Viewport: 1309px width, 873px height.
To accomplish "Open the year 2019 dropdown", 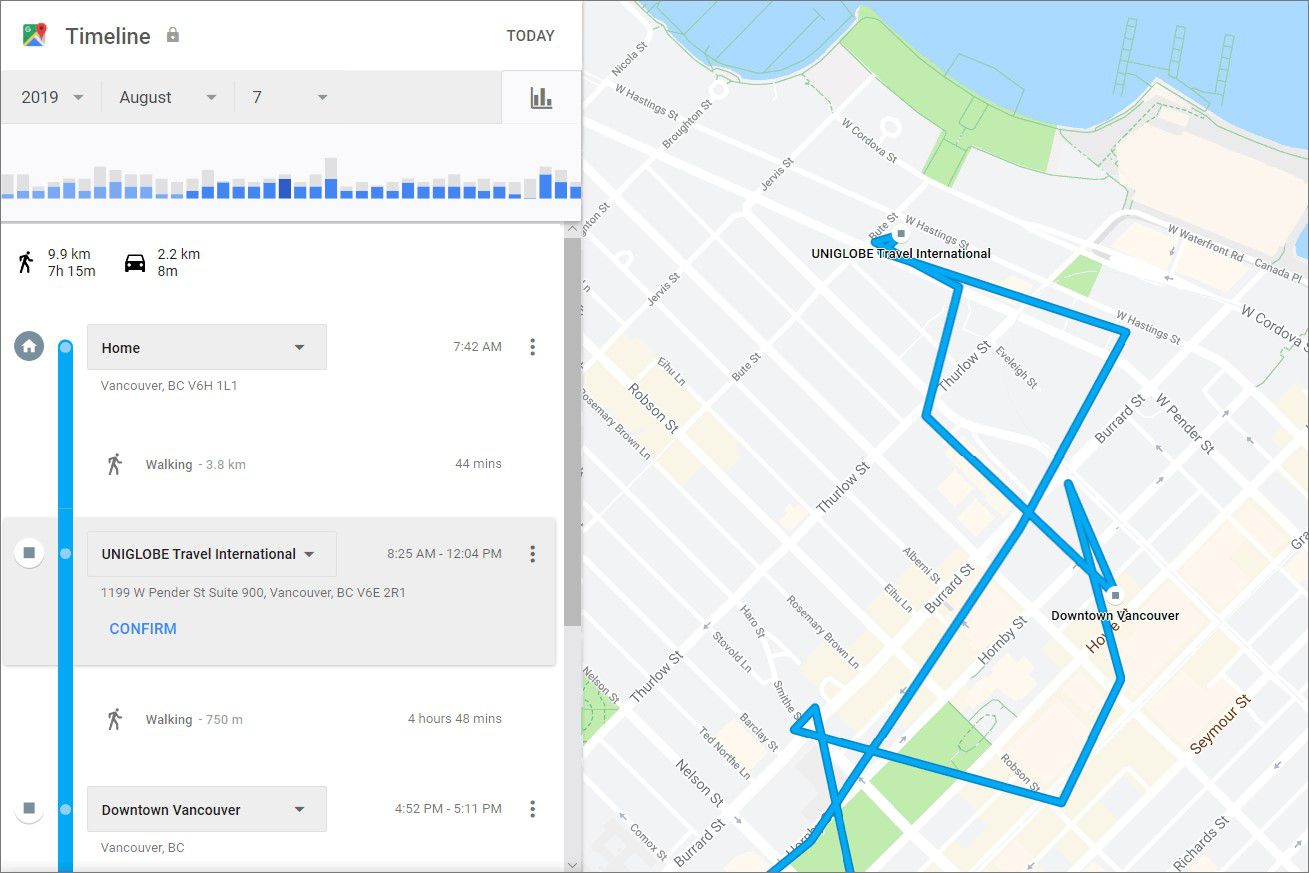I will click(52, 97).
